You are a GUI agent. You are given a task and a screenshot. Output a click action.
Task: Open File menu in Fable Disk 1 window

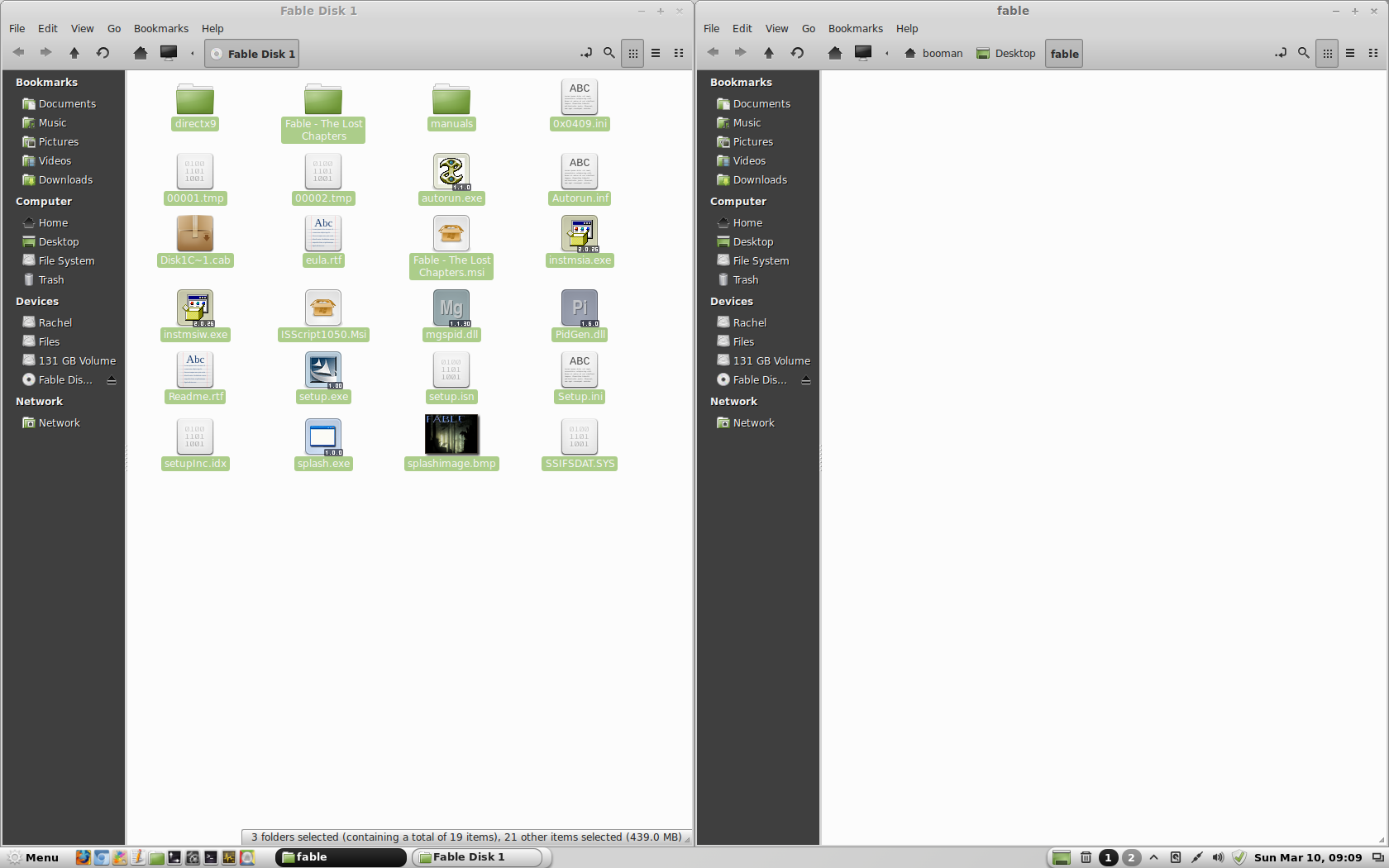17,28
